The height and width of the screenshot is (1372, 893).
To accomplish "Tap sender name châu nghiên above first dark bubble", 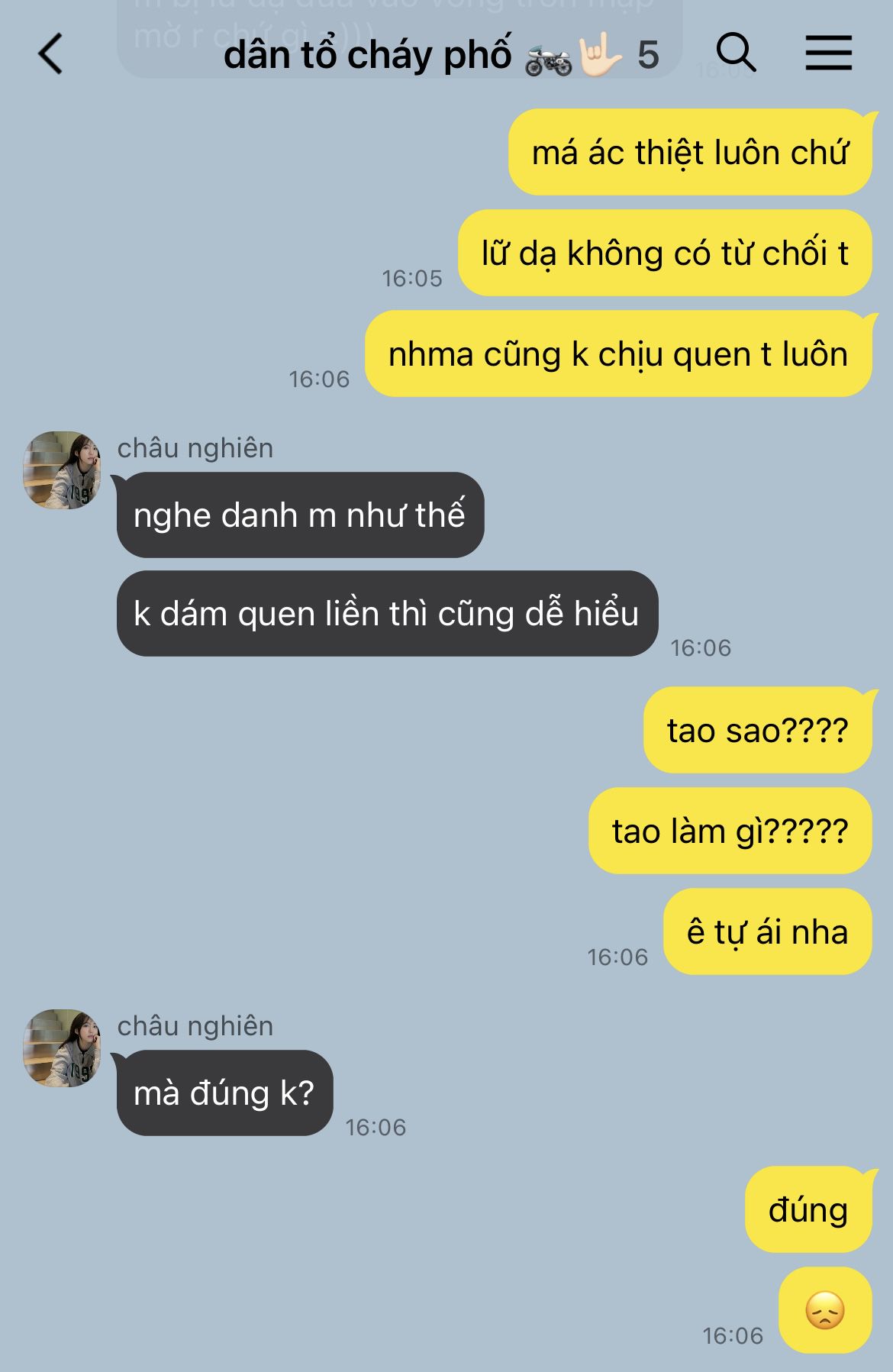I will click(x=195, y=448).
